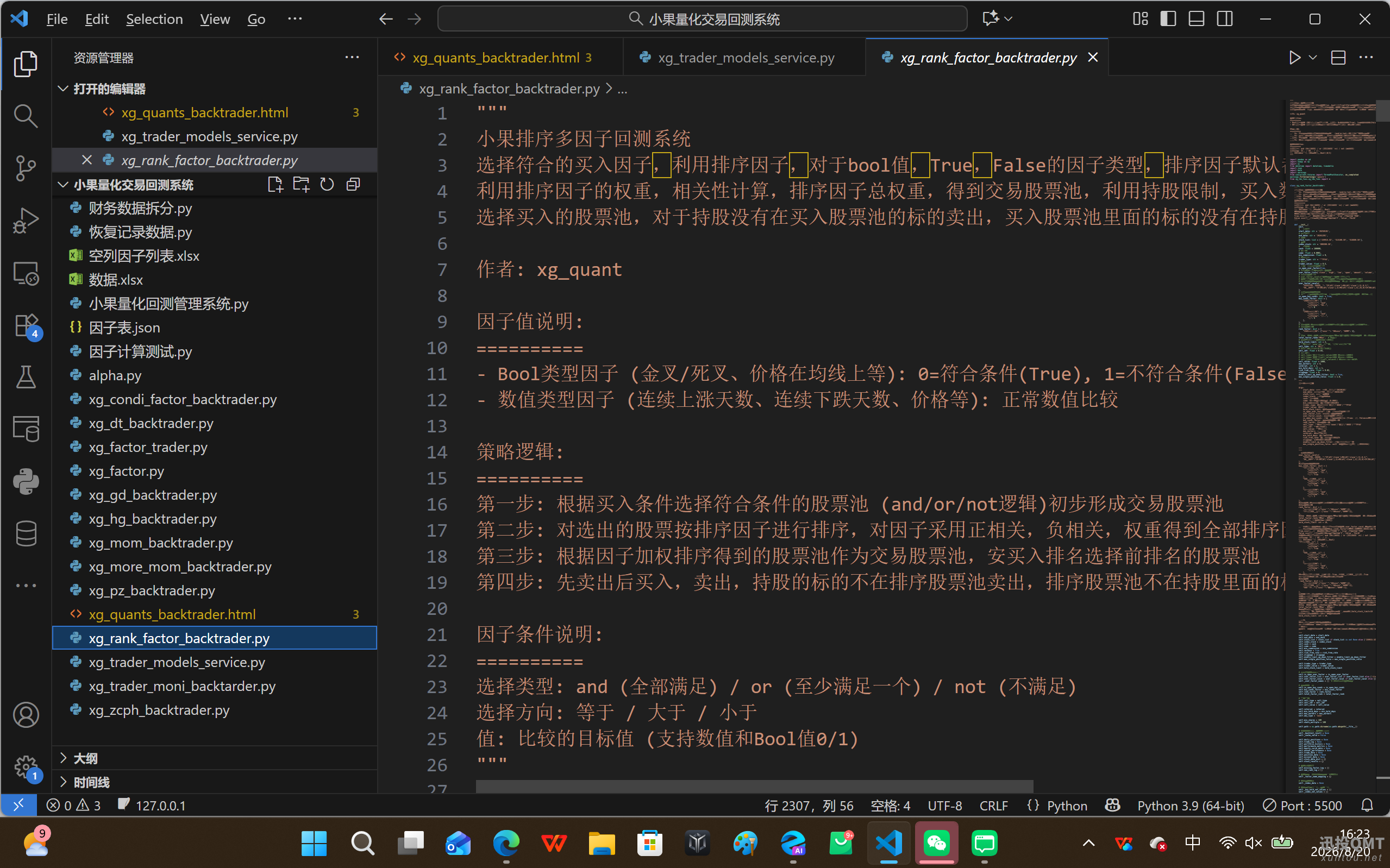Change CRLF line ending setting
Screen dimensions: 1390x868
(x=993, y=805)
